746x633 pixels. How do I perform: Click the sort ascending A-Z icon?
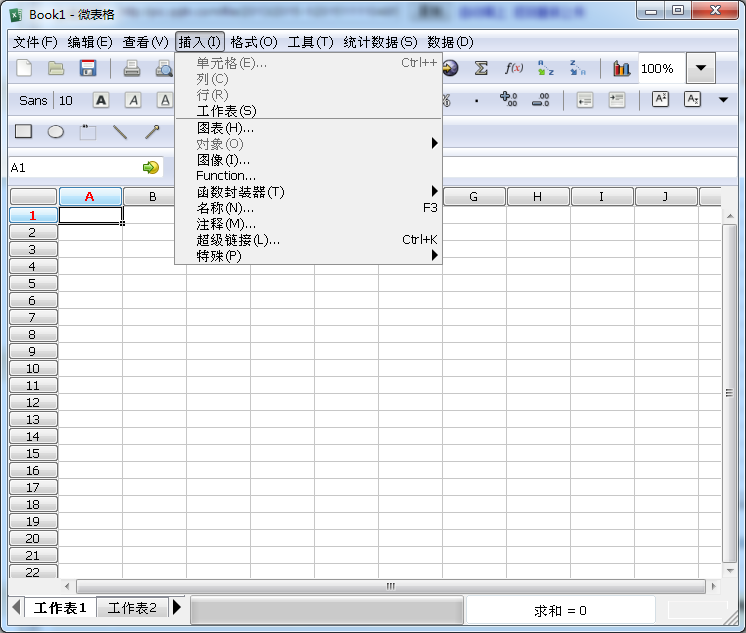pyautogui.click(x=546, y=68)
